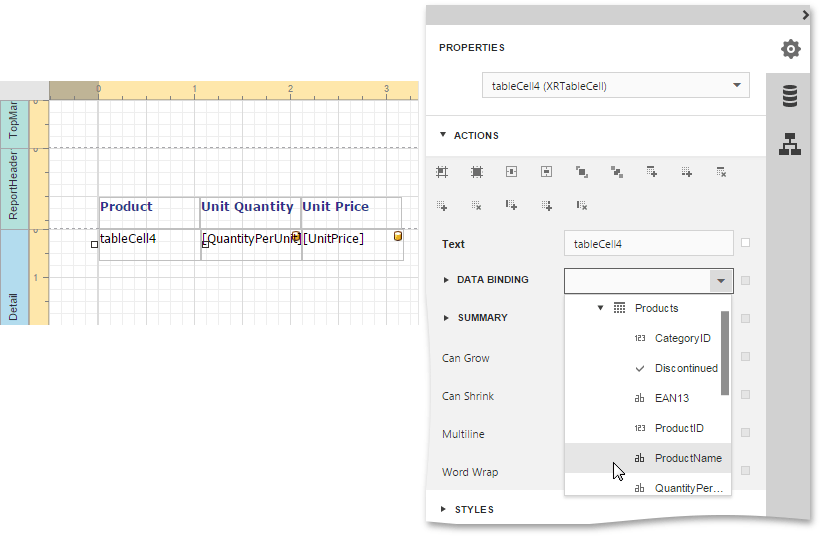The height and width of the screenshot is (539, 823).
Task: Click the field list dropdown scrollbar thumb
Action: pos(725,353)
